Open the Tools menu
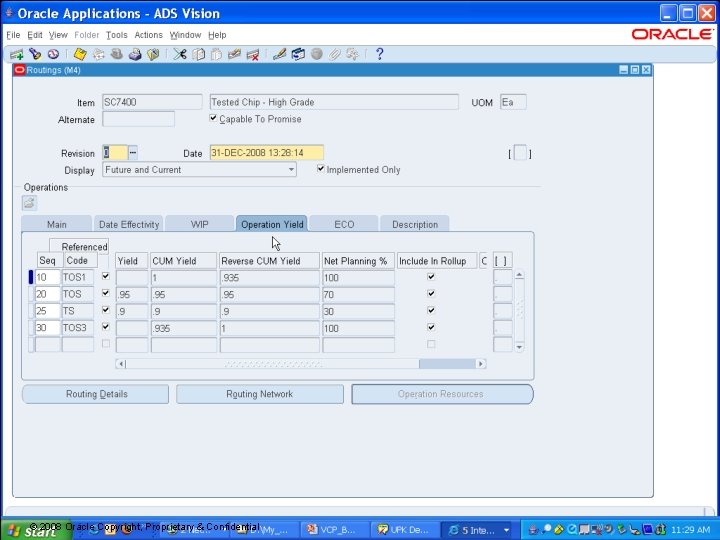720x540 pixels. (x=117, y=35)
